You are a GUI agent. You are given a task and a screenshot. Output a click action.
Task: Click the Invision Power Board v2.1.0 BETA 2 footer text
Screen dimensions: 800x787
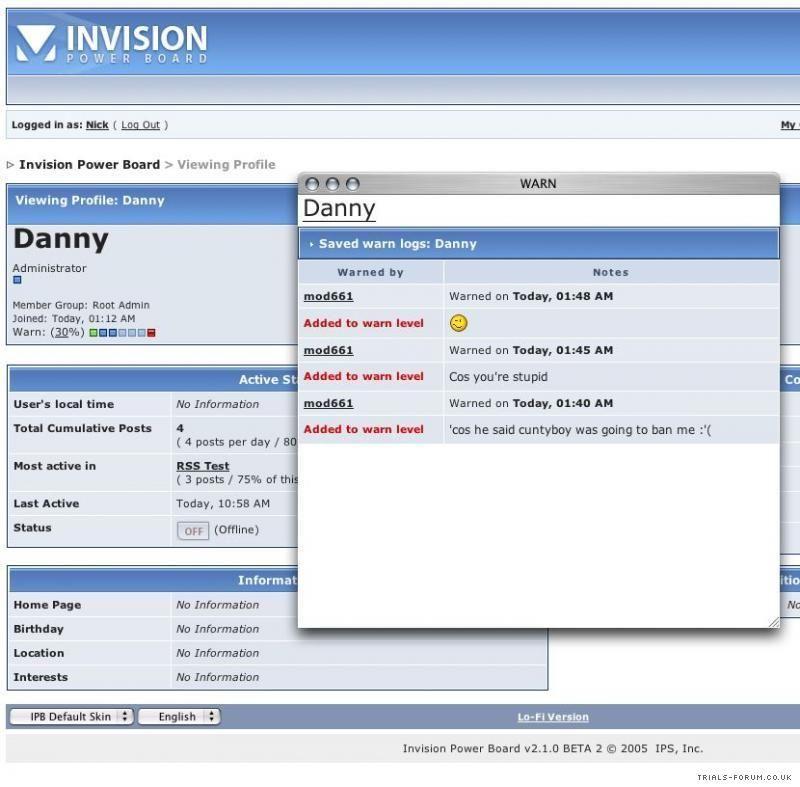point(502,749)
